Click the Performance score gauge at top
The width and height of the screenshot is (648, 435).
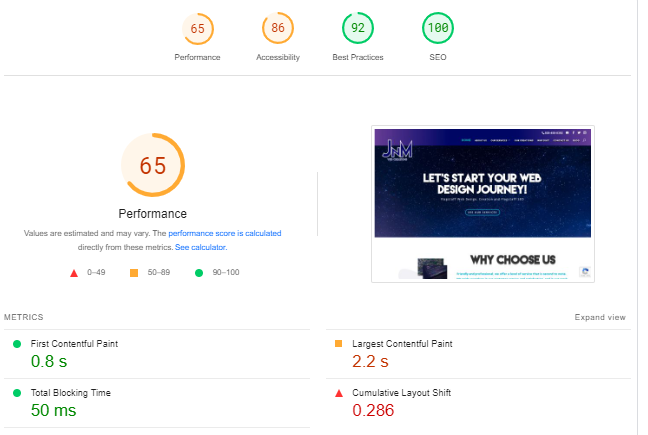[x=197, y=28]
